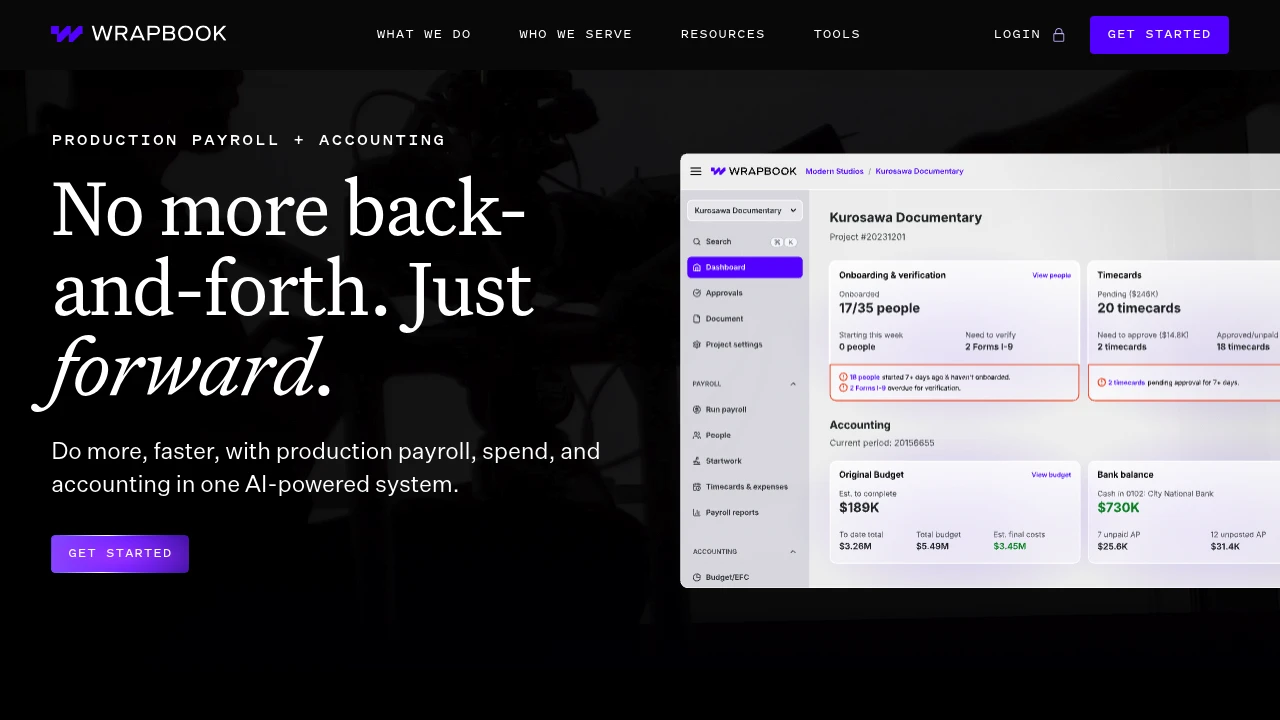The image size is (1280, 720).
Task: Click warning icon beside 2 Forms I-9 alert
Action: point(843,388)
